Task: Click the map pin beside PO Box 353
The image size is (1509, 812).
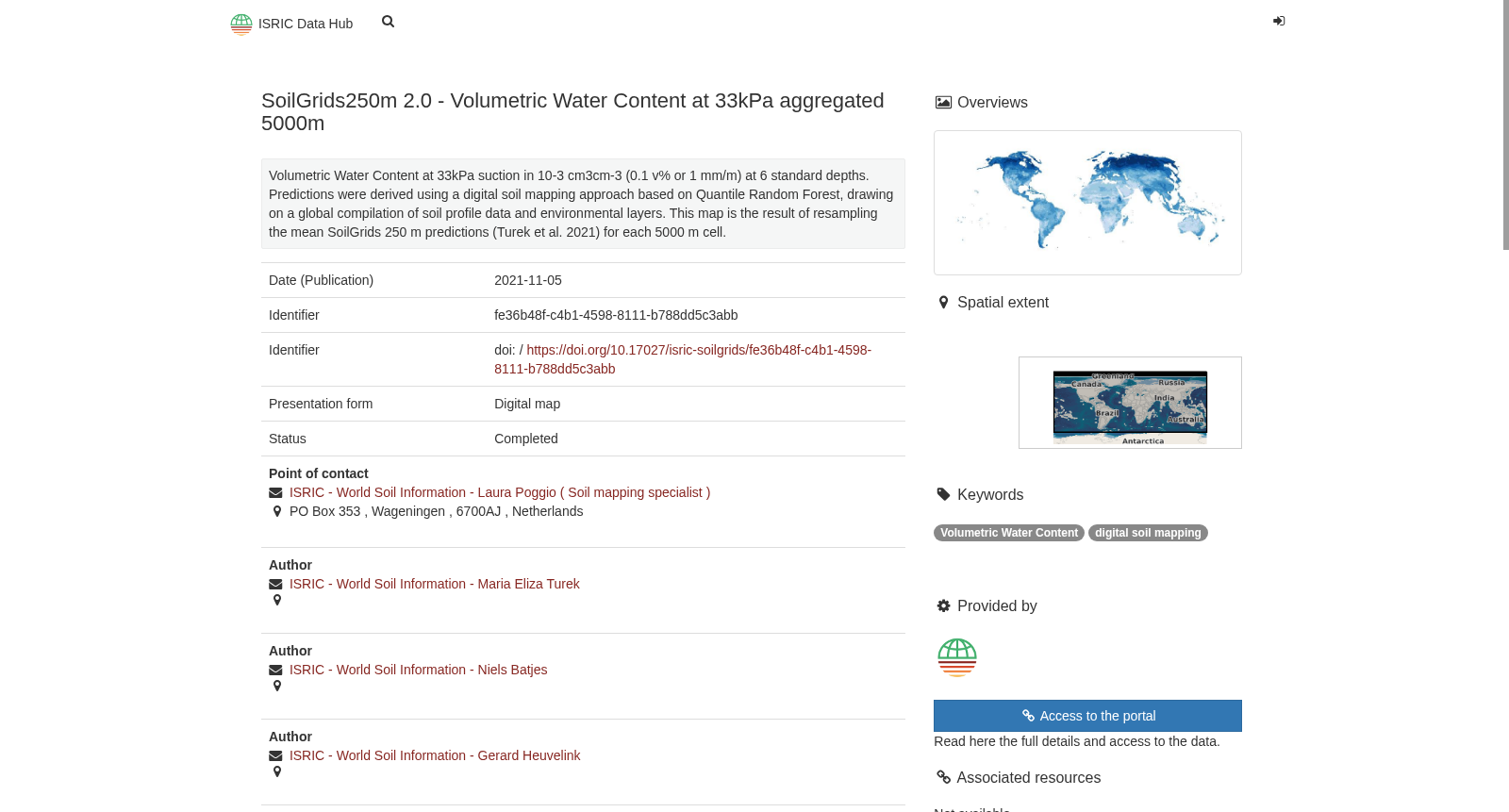Action: 277,511
